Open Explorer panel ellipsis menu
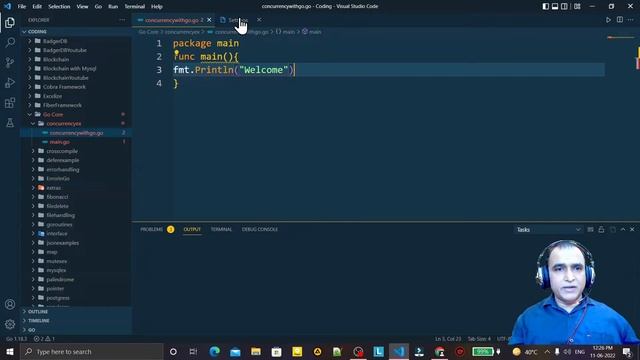 click(x=122, y=20)
